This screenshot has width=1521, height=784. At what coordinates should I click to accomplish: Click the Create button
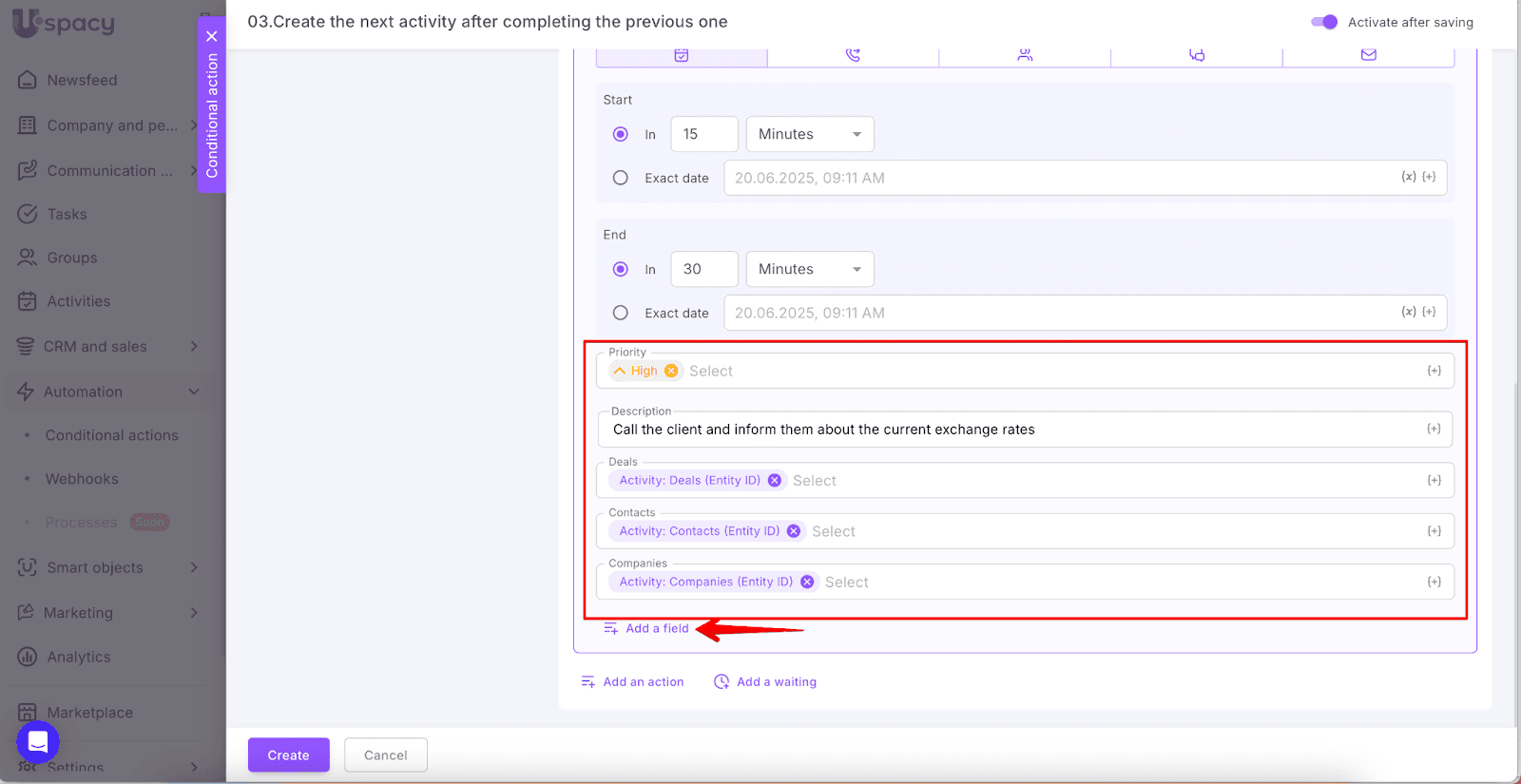288,755
